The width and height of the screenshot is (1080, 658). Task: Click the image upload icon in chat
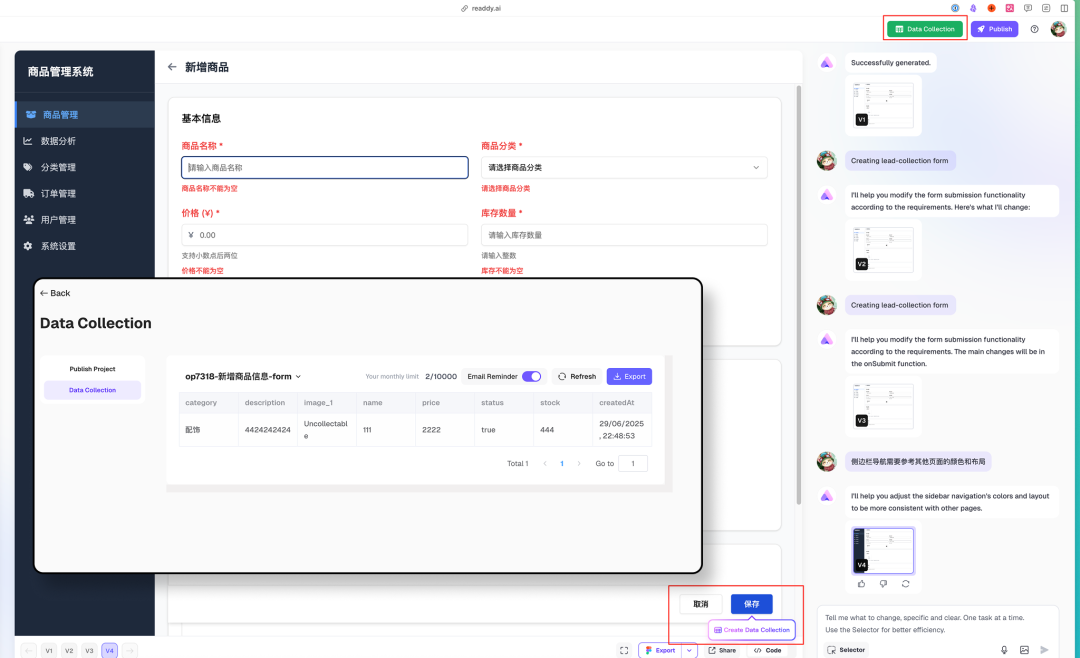tap(1024, 650)
